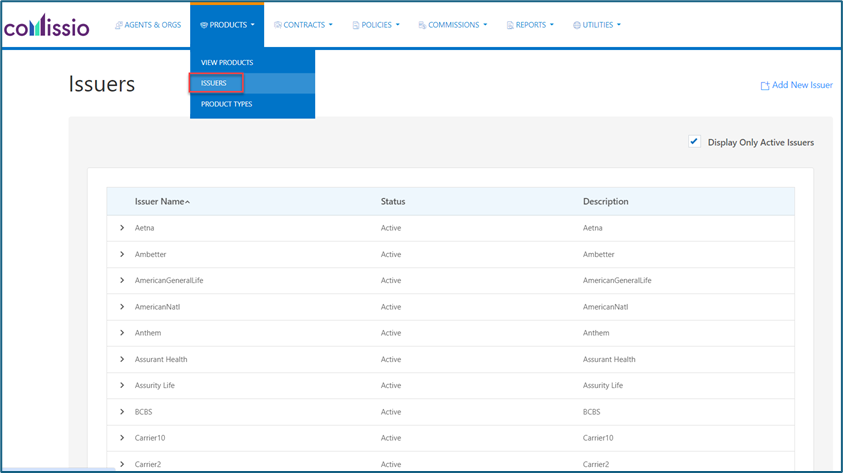
Task: Click the Policies menu icon
Action: click(x=356, y=25)
